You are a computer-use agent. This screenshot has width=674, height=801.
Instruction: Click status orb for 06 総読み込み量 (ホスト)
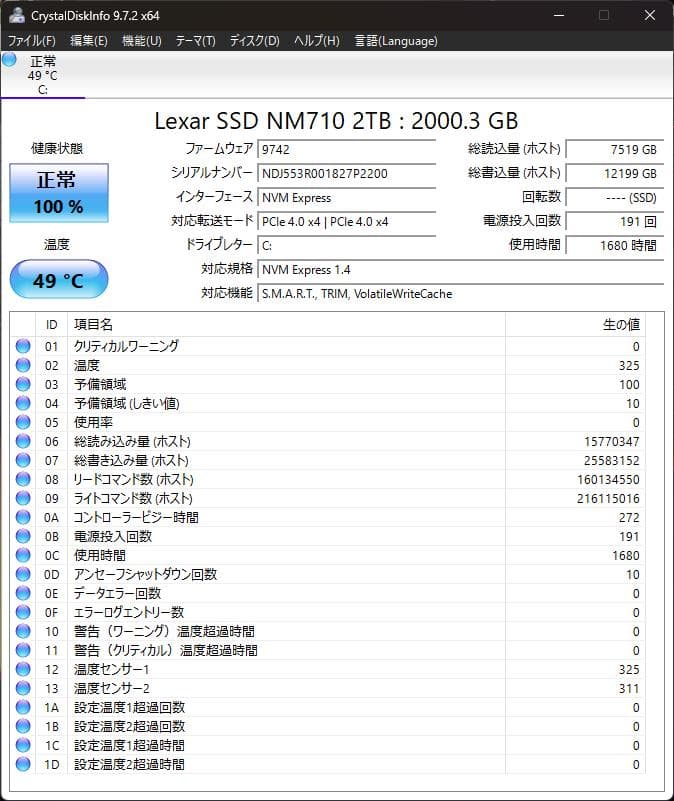[23, 441]
